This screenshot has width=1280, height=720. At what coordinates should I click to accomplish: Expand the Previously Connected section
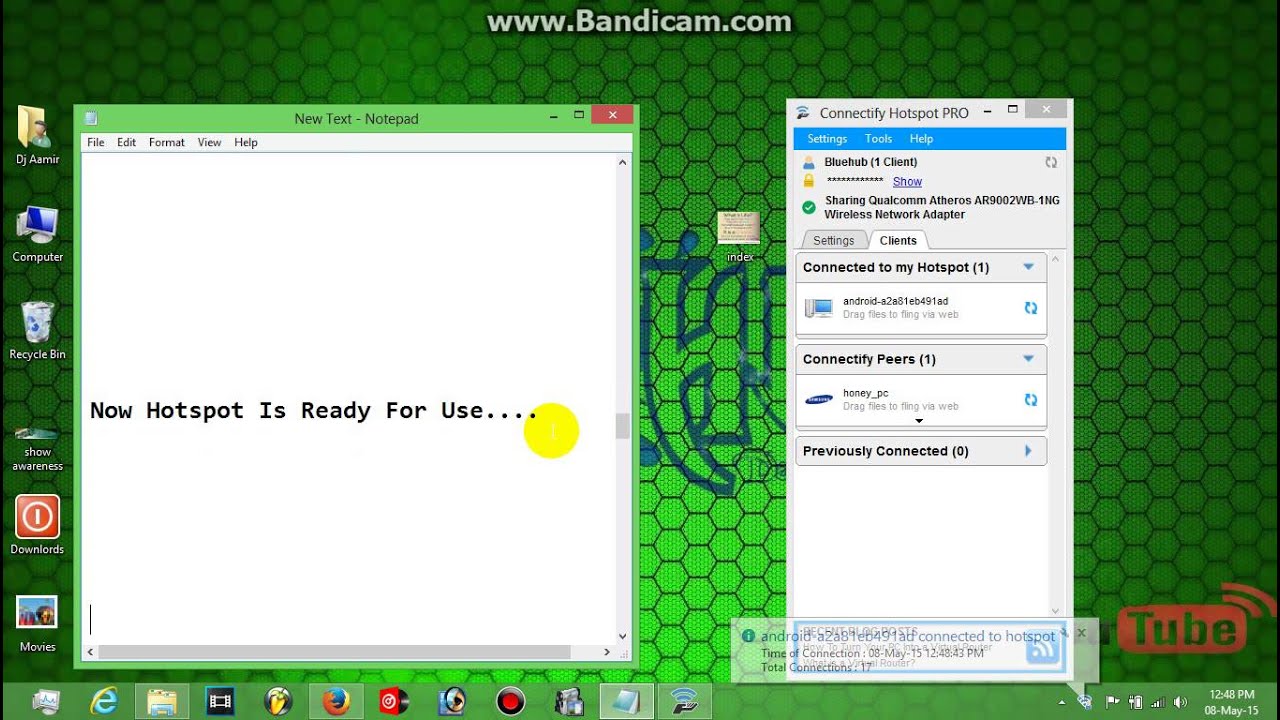click(x=1028, y=451)
